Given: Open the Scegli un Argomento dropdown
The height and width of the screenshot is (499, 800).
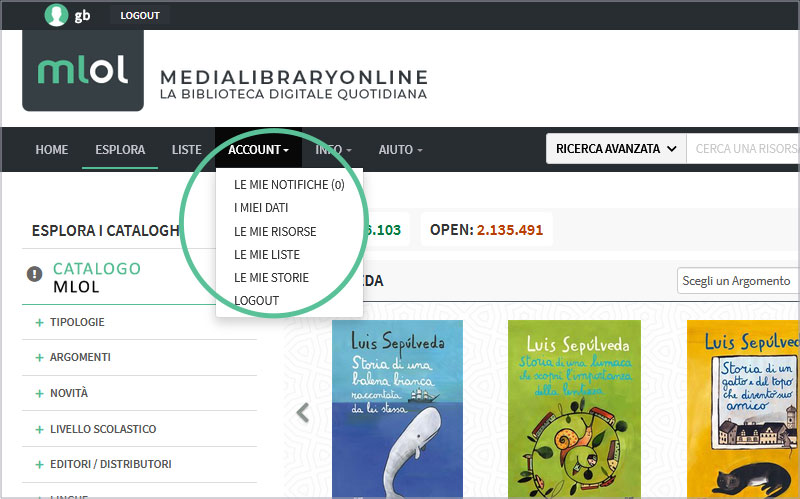Looking at the screenshot, I should pos(738,281).
